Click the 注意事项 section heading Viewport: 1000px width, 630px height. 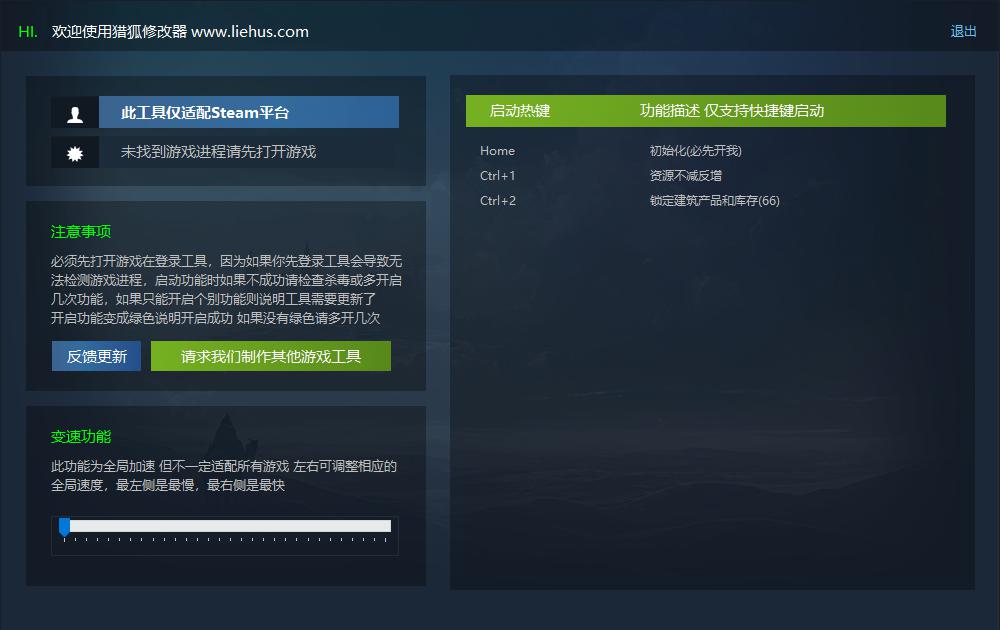[x=81, y=231]
